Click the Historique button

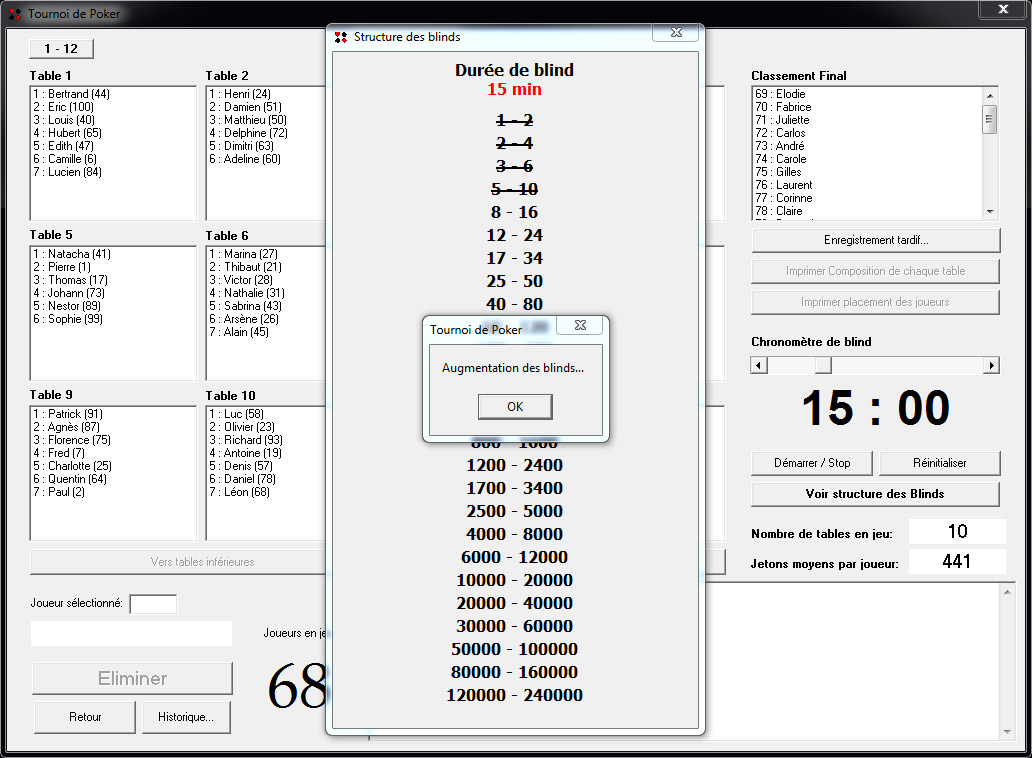(x=185, y=717)
